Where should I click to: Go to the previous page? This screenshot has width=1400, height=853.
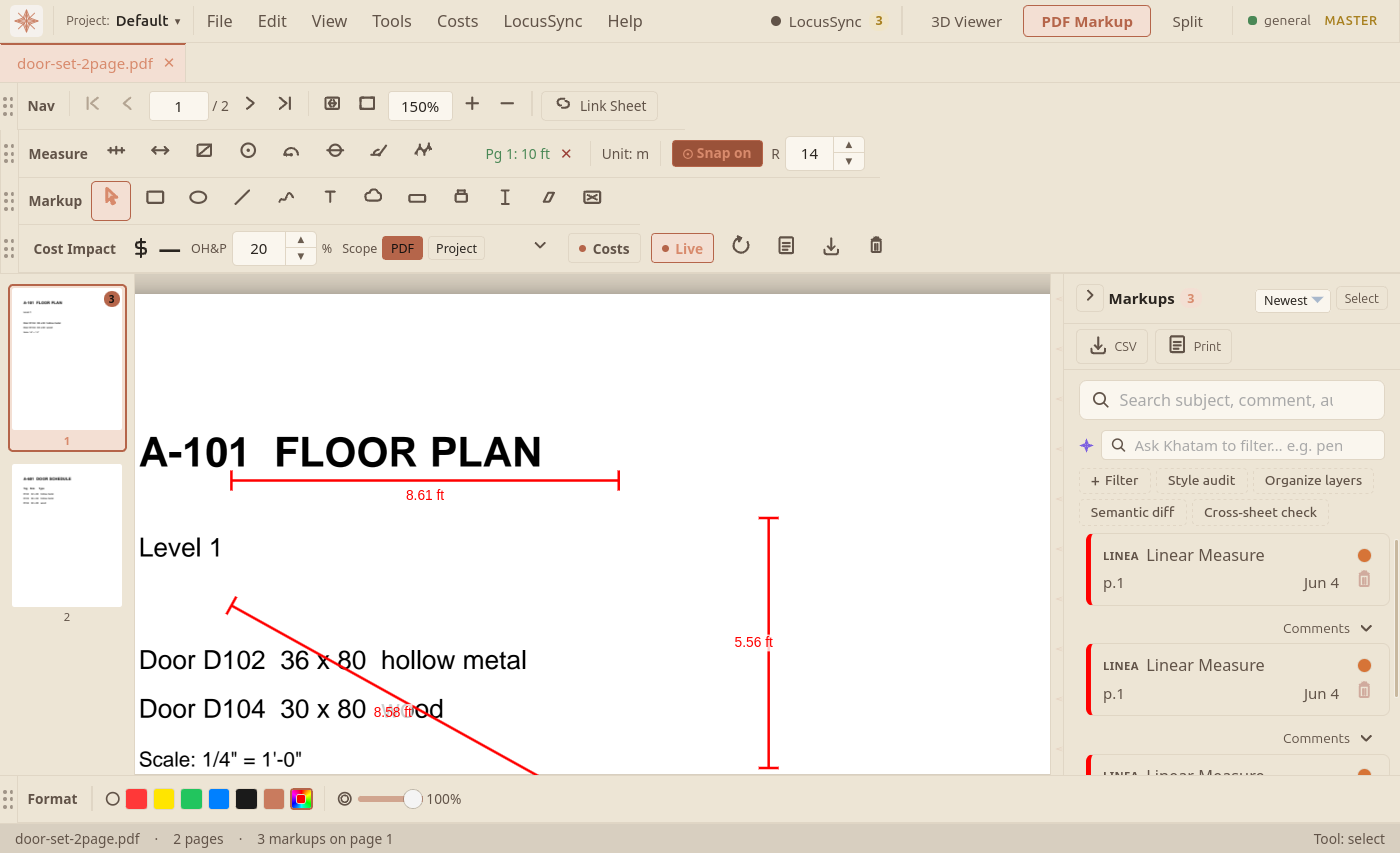coord(127,104)
